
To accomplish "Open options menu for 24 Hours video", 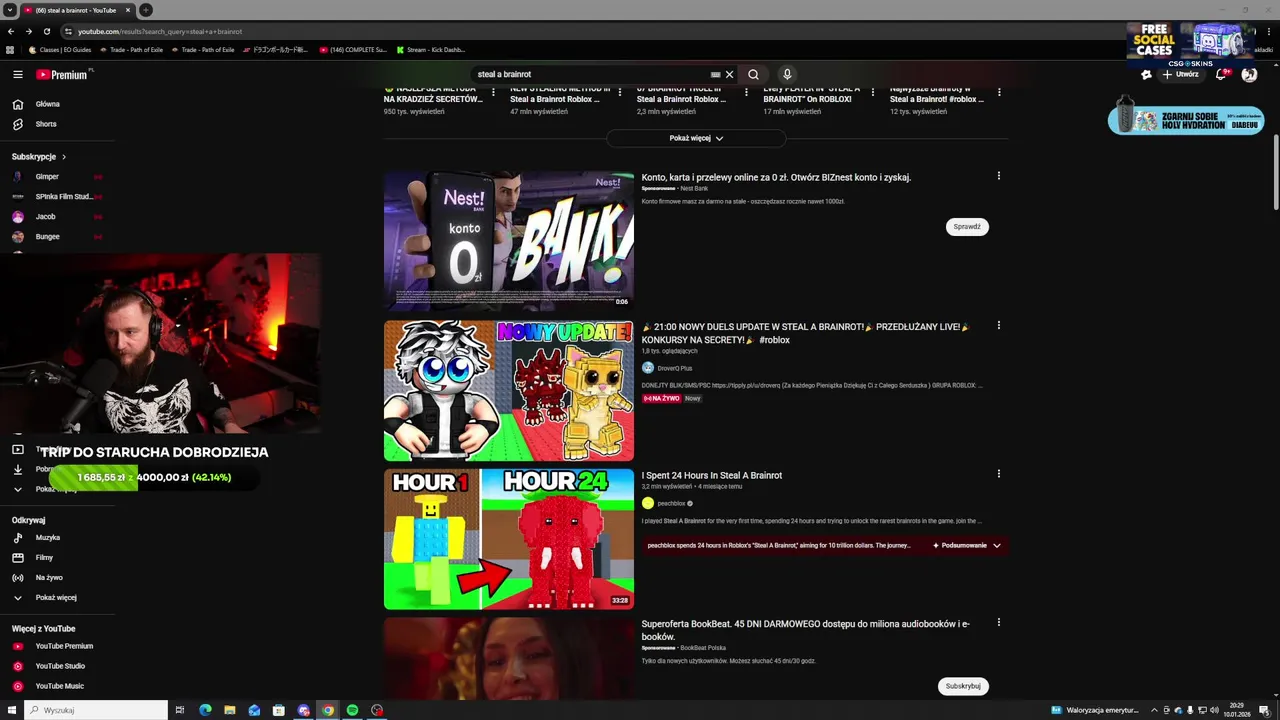I will pyautogui.click(x=998, y=475).
